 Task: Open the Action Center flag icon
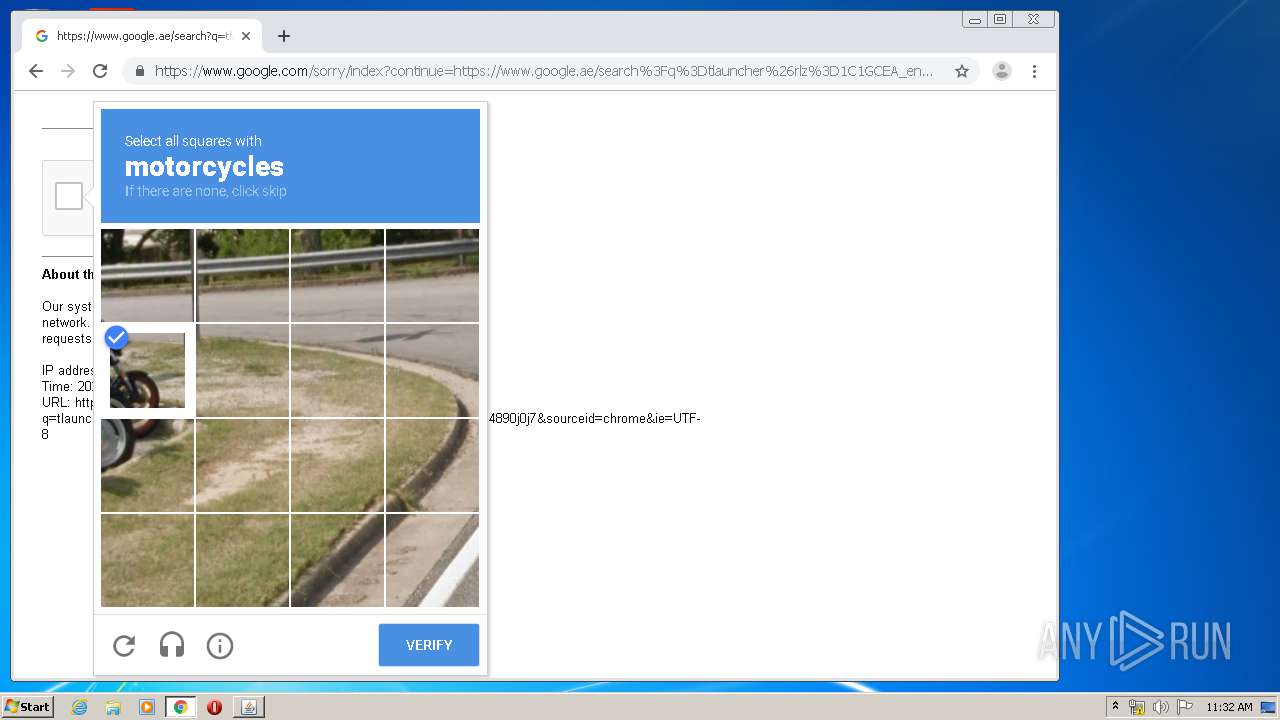point(1185,707)
